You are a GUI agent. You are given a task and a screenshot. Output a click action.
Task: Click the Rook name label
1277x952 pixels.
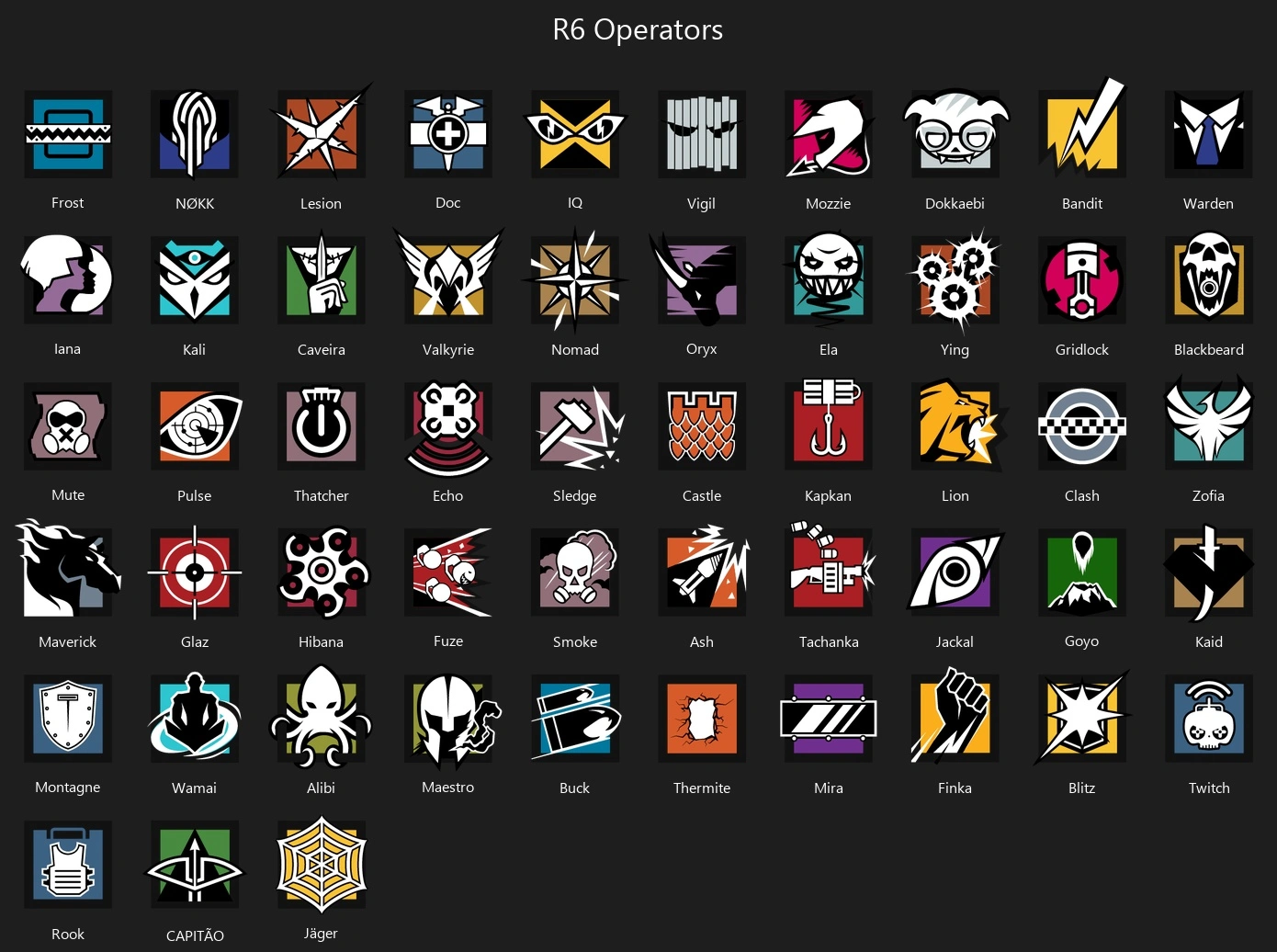coord(68,934)
